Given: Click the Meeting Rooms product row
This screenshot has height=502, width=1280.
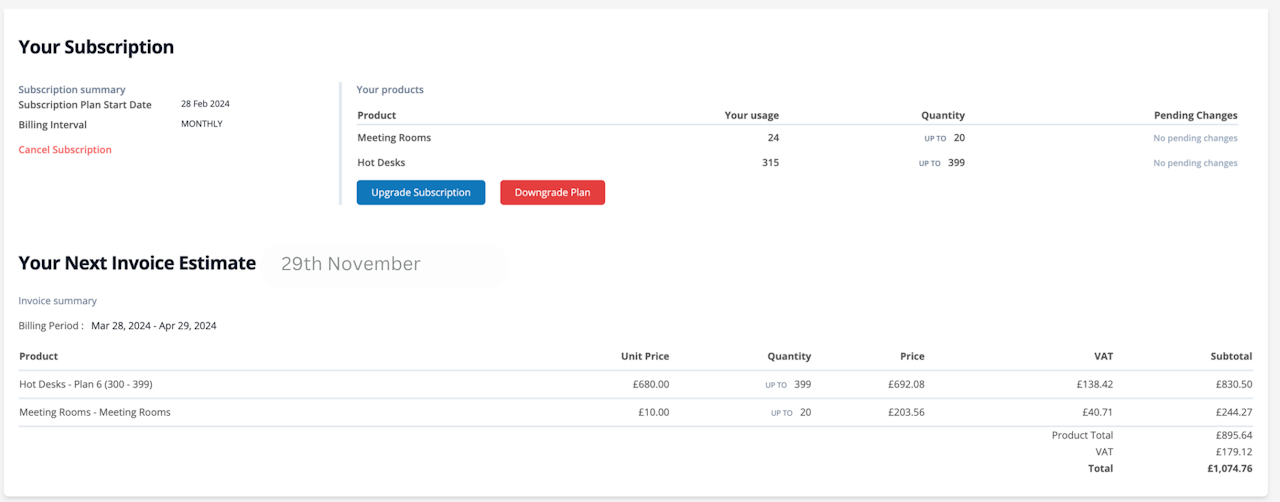Looking at the screenshot, I should 394,138.
